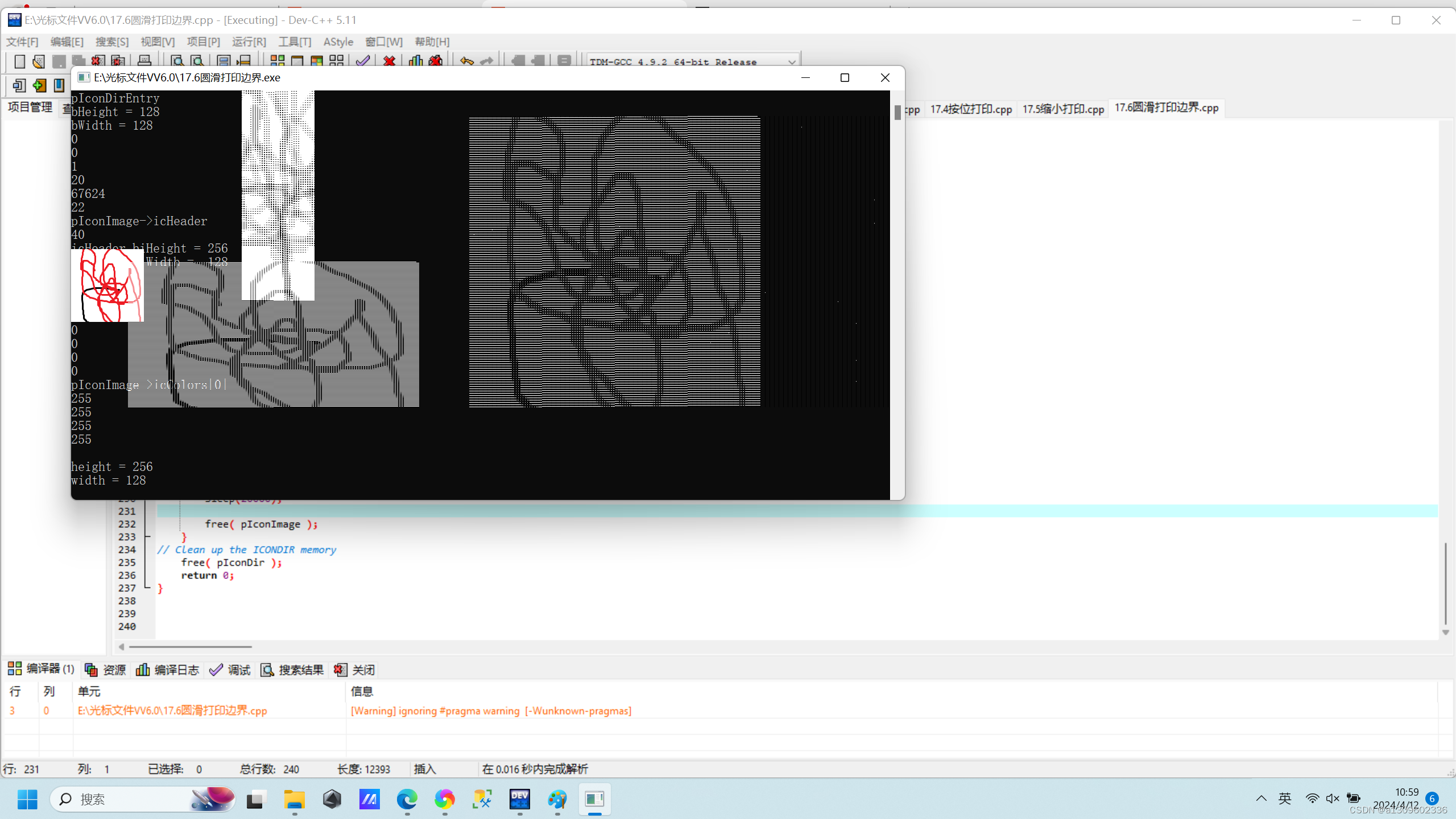Open Microsoft Edge from the taskbar
This screenshot has width=1456, height=819.
(x=407, y=799)
